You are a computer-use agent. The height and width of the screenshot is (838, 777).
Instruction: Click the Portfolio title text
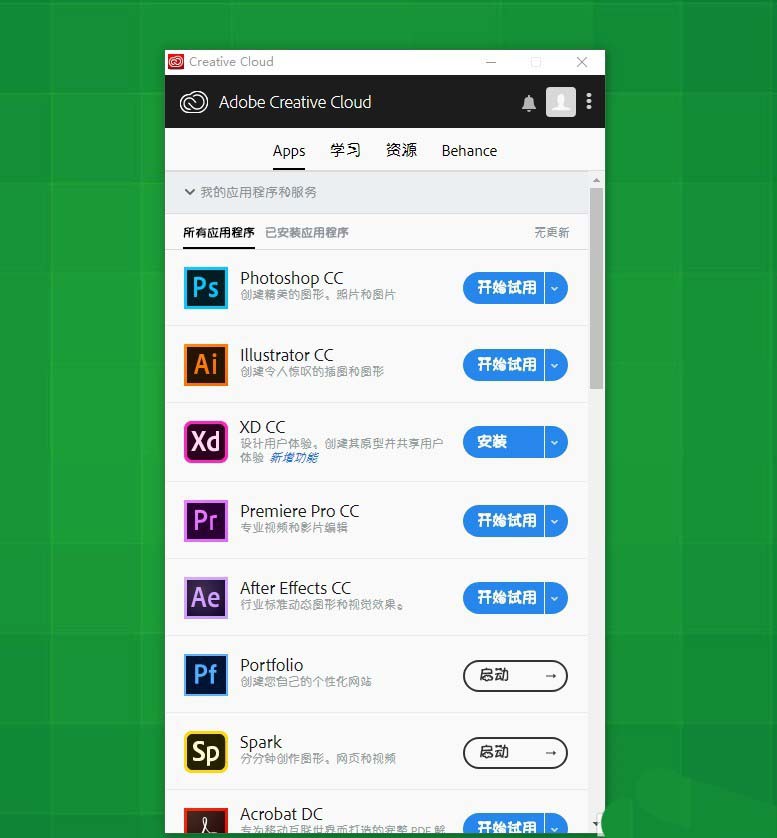[271, 665]
